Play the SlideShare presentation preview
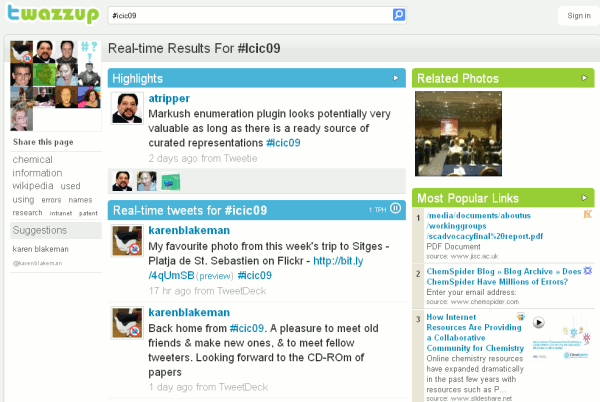 (538, 322)
